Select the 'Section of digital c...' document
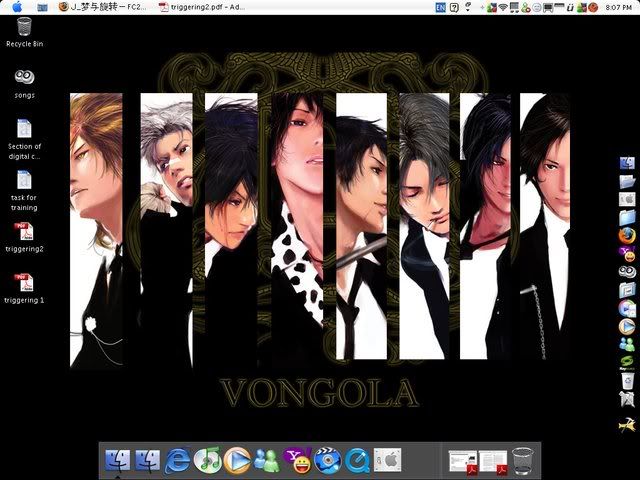The height and width of the screenshot is (480, 640). 24,140
